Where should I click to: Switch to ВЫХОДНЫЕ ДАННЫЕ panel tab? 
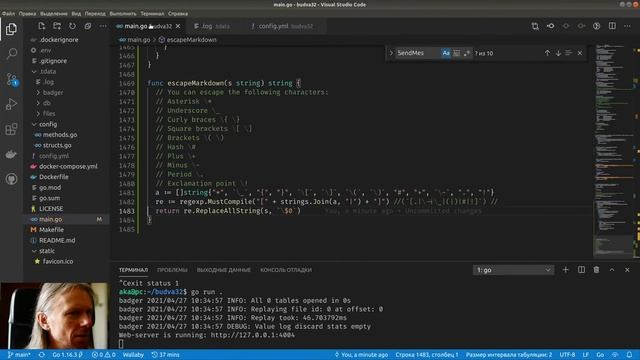[x=224, y=270]
